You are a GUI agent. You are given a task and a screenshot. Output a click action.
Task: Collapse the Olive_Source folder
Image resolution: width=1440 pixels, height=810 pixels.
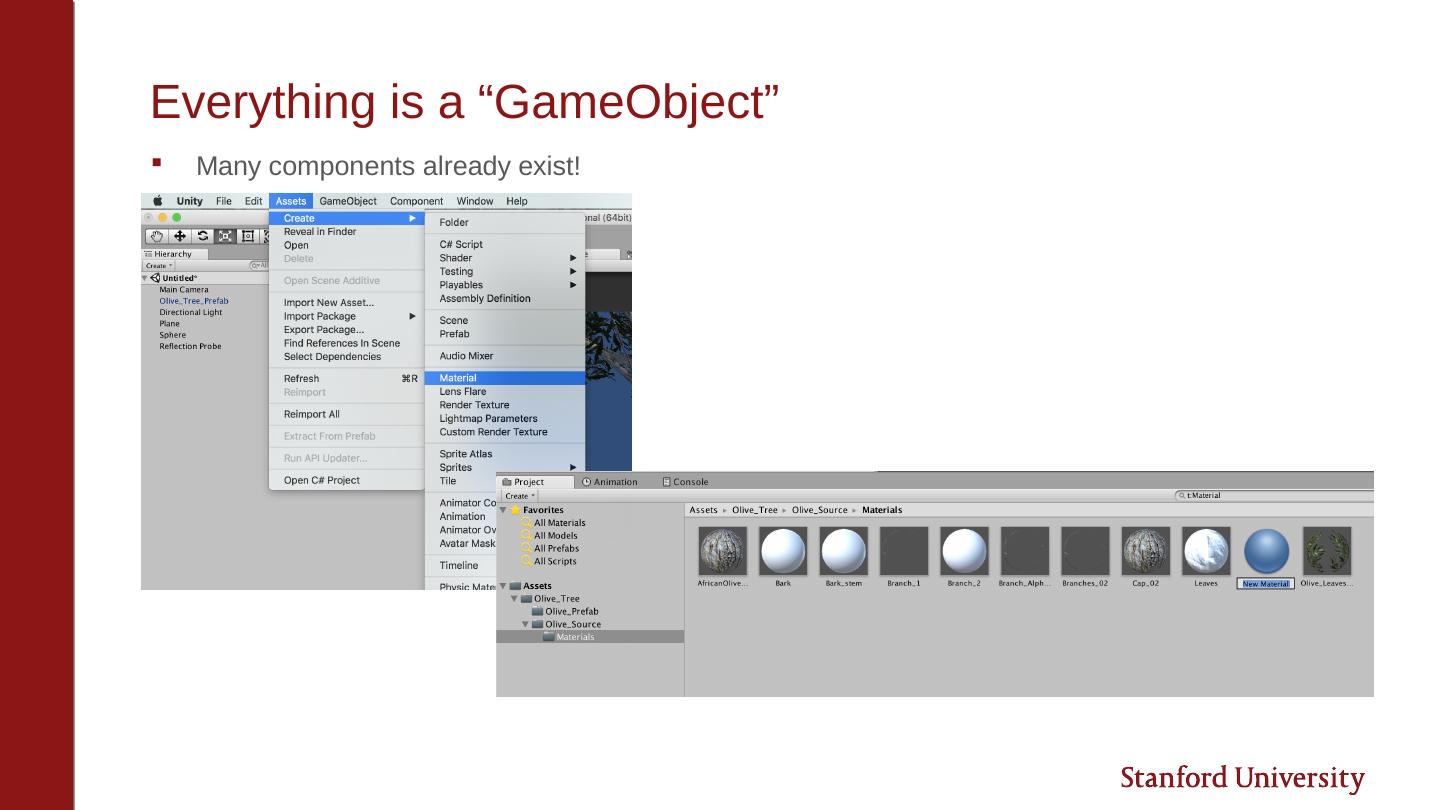[526, 624]
